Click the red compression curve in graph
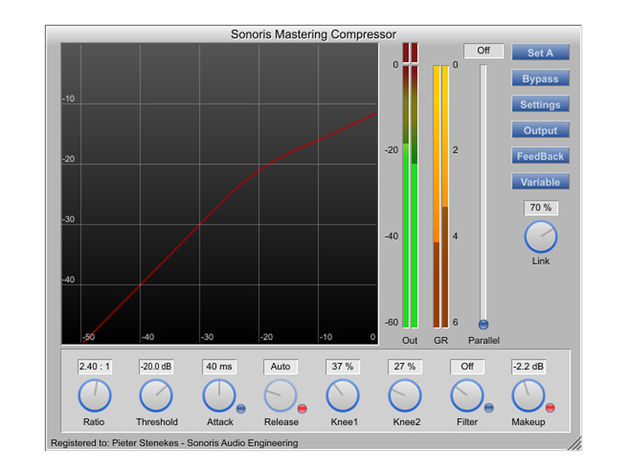Screen dimensions: 630x473 [229, 194]
